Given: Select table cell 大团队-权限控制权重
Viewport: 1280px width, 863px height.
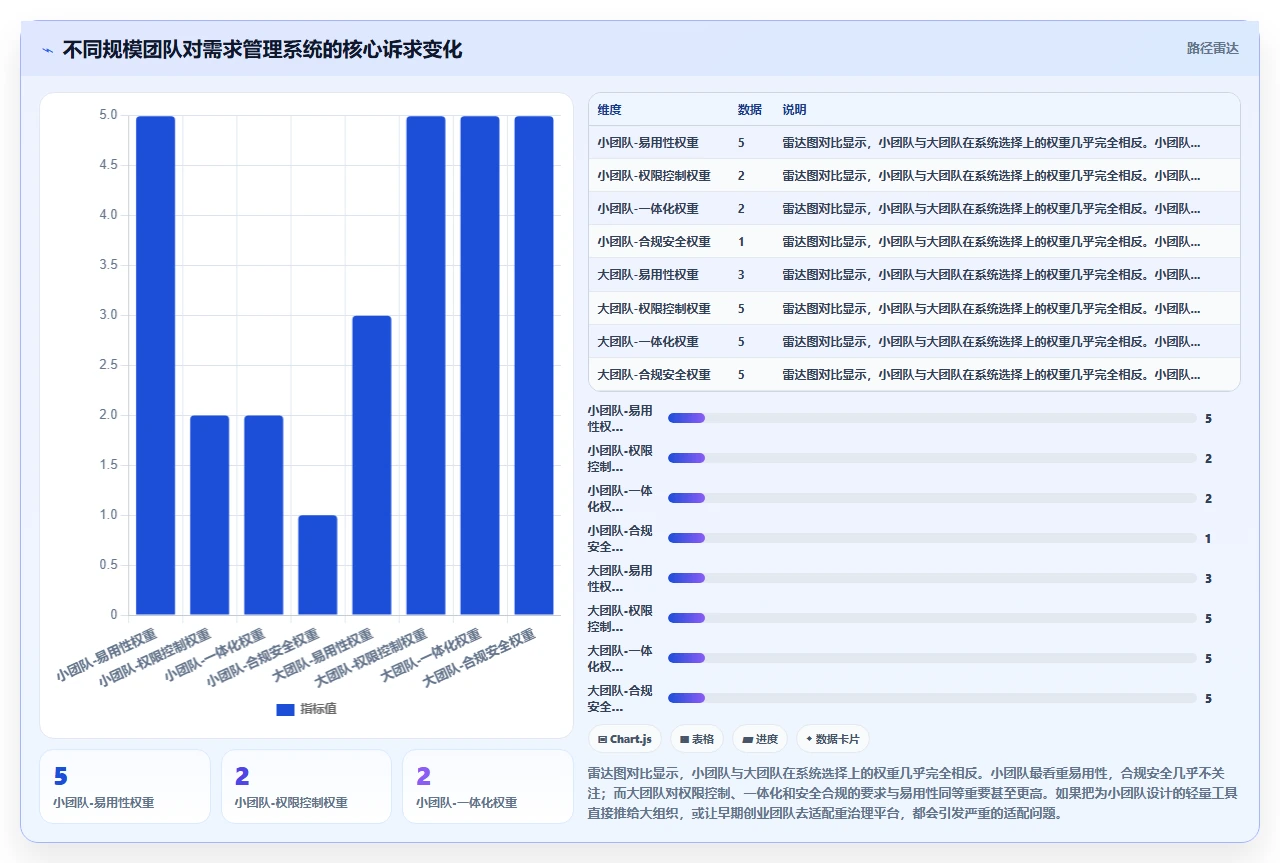Looking at the screenshot, I should click(x=654, y=308).
